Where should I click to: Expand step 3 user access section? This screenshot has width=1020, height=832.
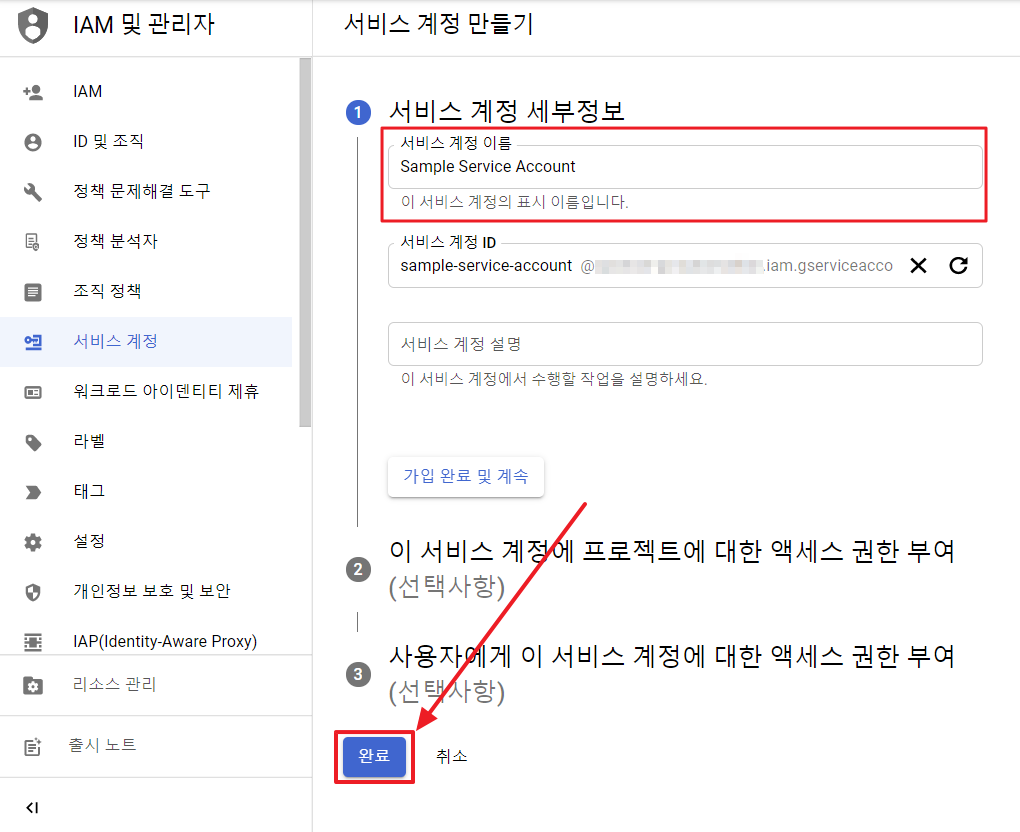point(671,672)
